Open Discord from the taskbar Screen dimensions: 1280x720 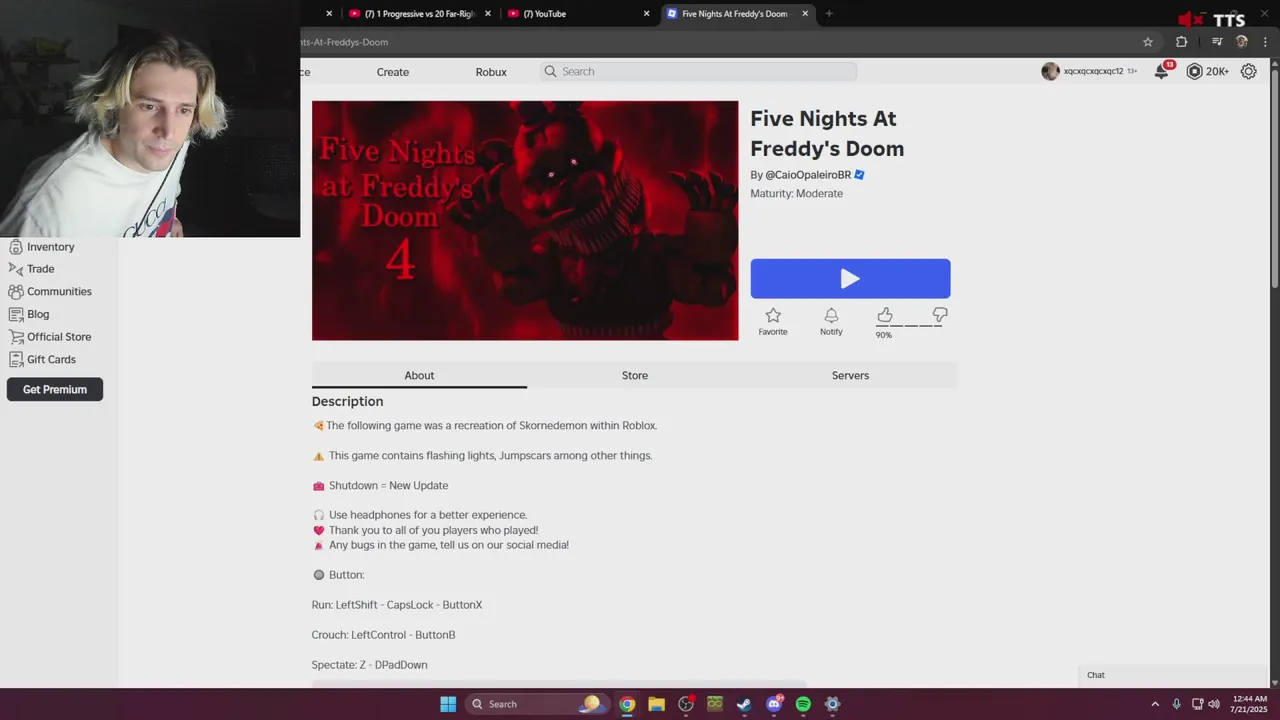(x=774, y=704)
